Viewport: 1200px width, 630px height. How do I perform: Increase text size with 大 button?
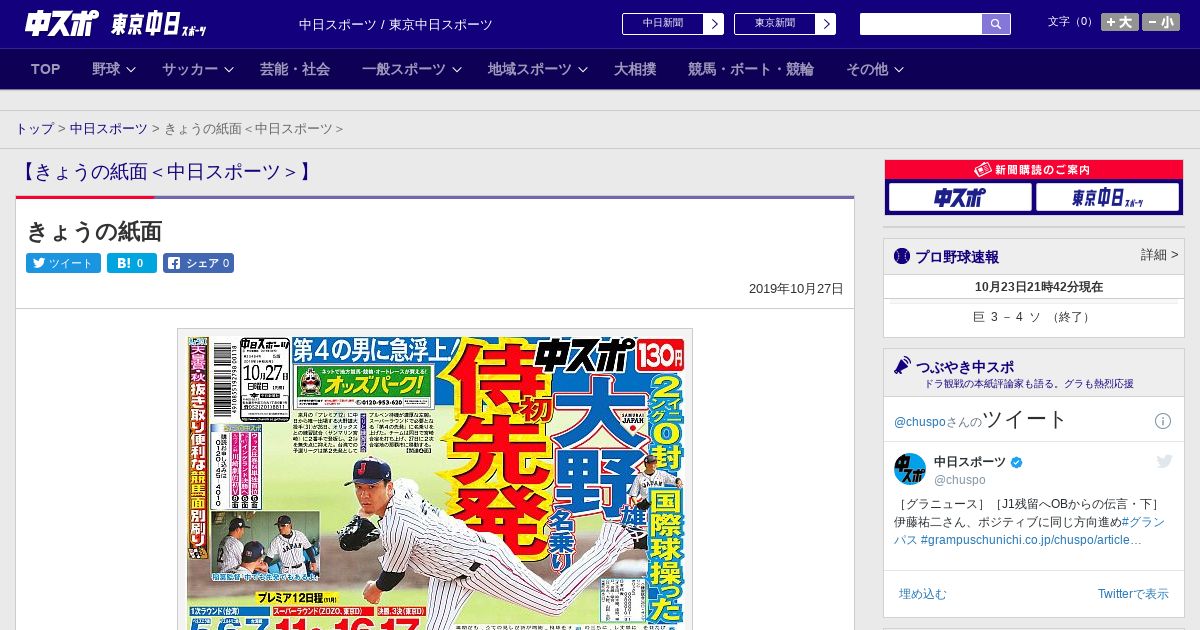pos(1120,22)
